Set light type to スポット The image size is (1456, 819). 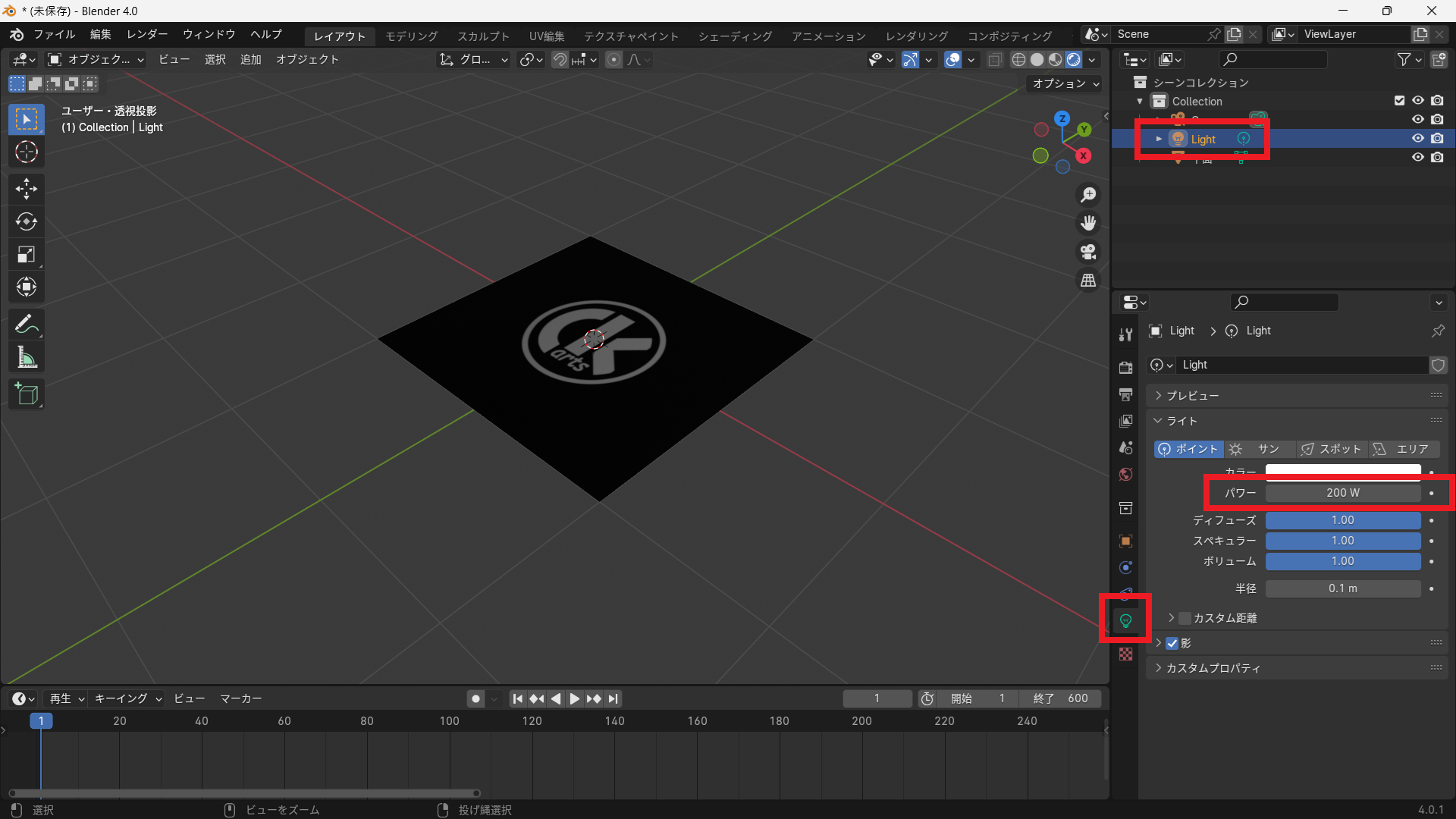tap(1331, 449)
